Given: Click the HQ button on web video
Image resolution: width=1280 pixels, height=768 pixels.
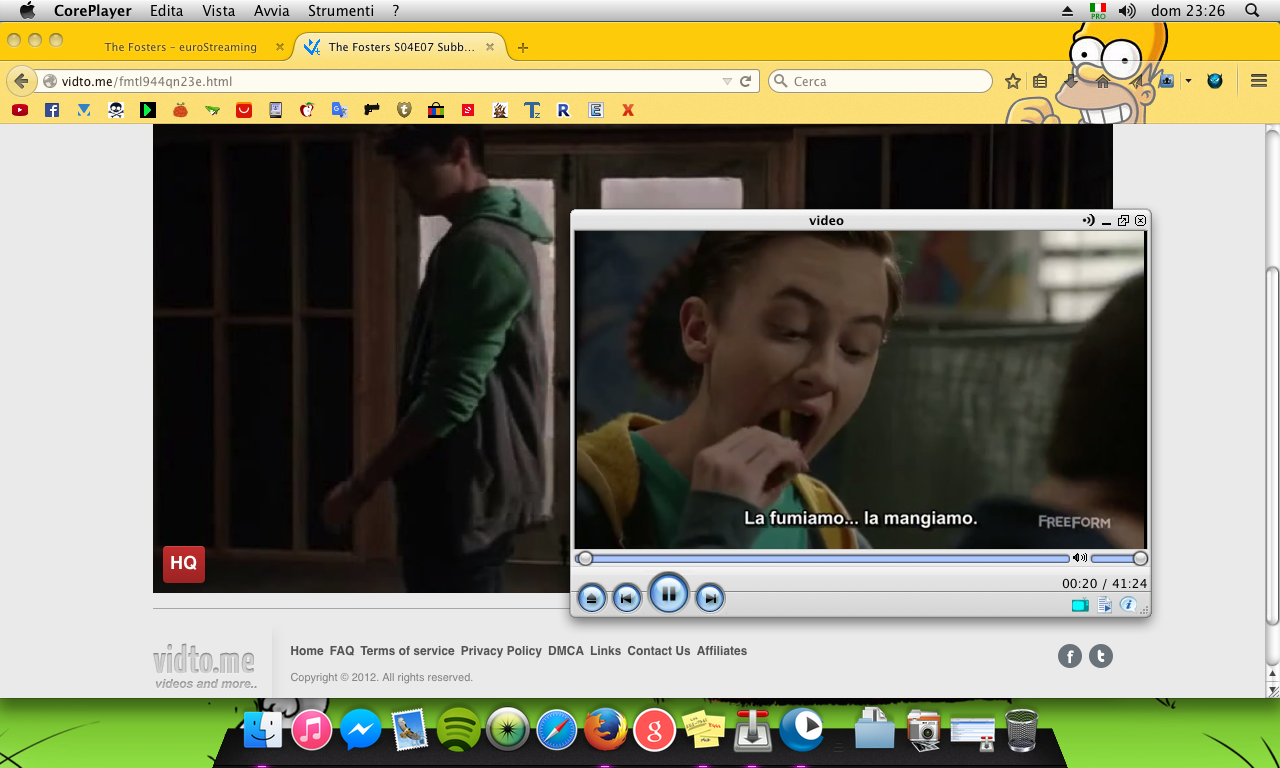Looking at the screenshot, I should 184,564.
